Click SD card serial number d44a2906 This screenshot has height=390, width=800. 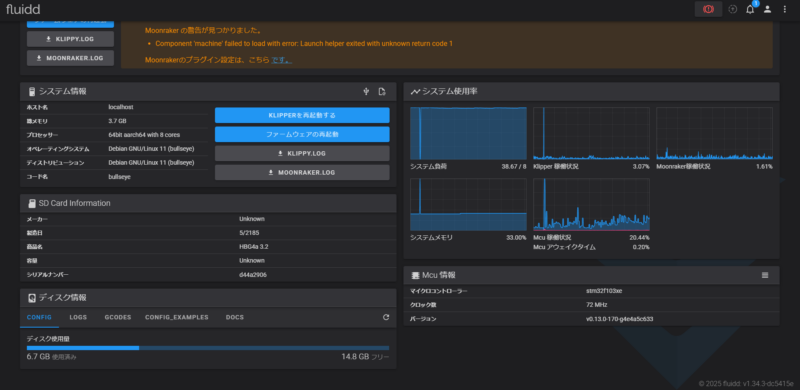tap(253, 275)
